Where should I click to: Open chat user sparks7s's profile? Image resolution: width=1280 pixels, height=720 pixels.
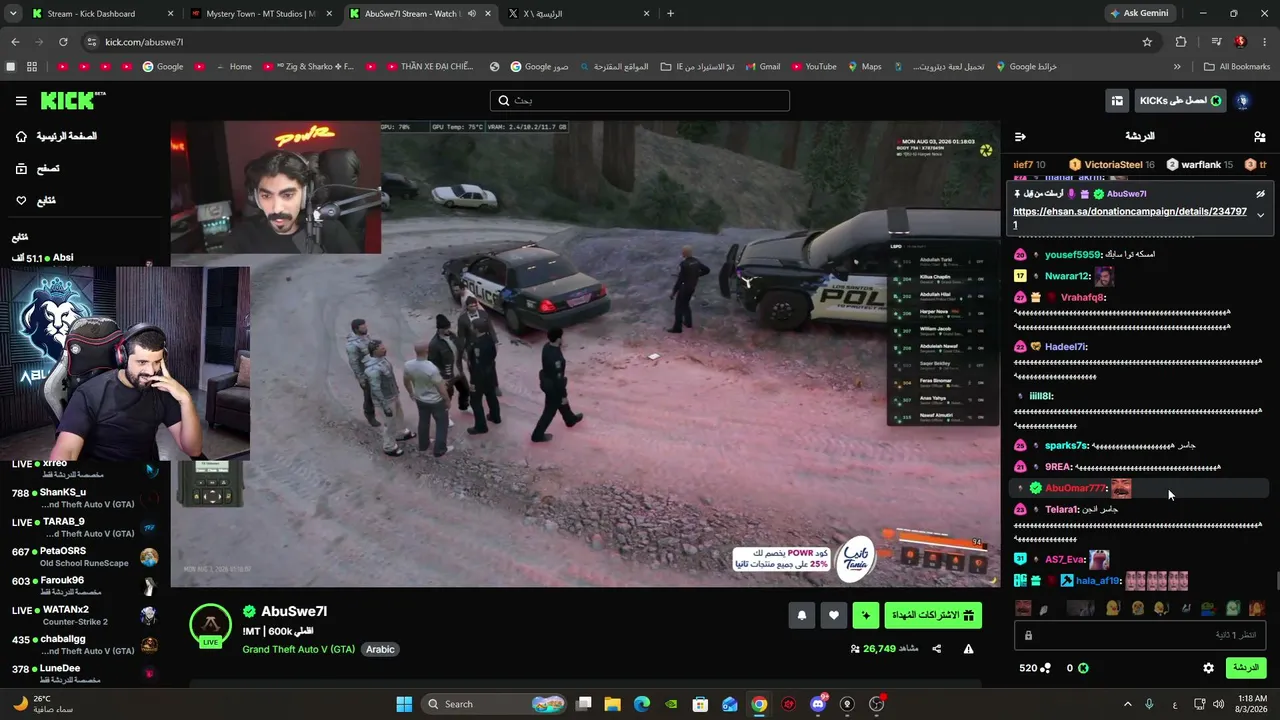pos(1066,446)
